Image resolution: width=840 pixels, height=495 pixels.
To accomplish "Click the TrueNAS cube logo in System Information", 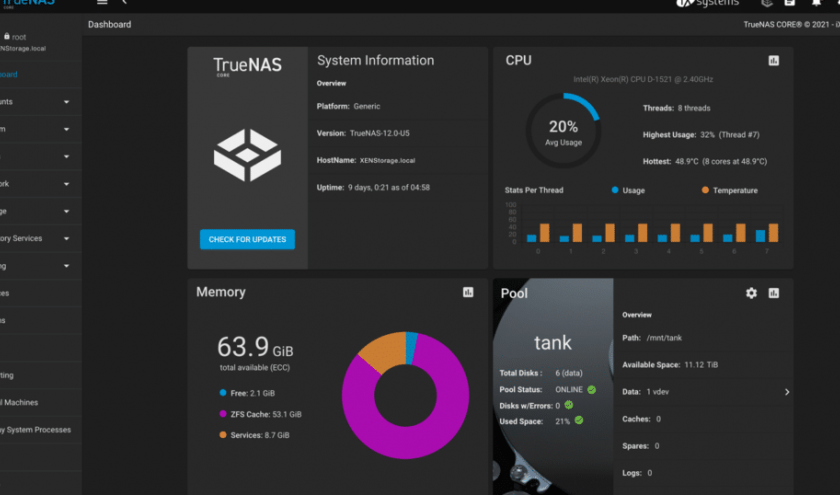I will pos(247,155).
